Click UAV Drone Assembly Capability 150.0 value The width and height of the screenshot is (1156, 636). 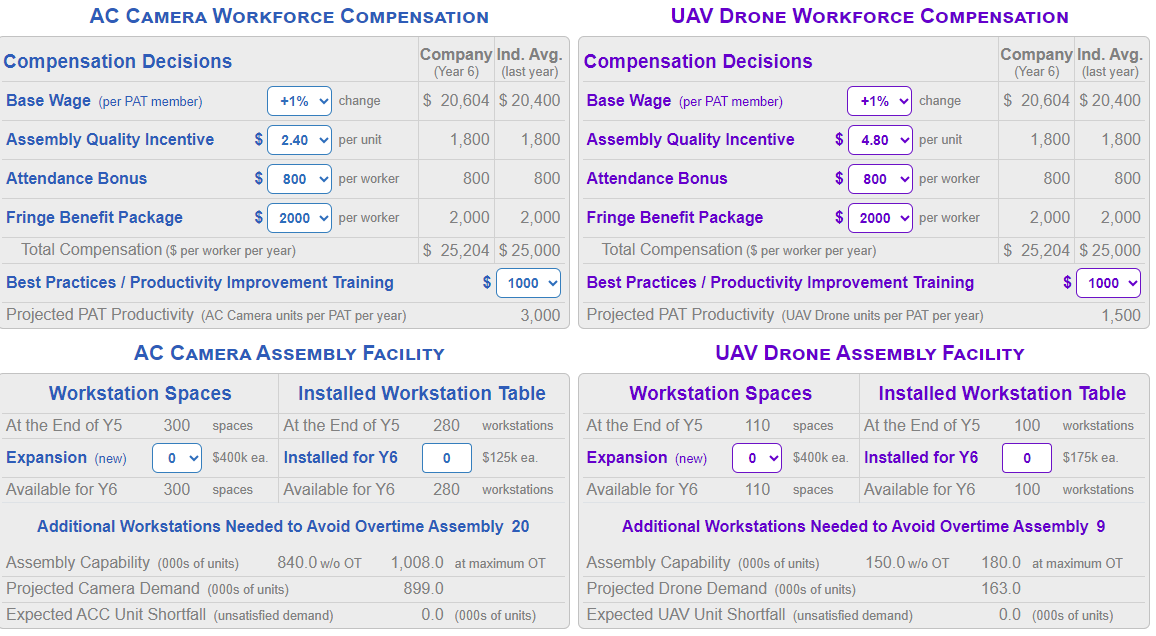tap(885, 563)
